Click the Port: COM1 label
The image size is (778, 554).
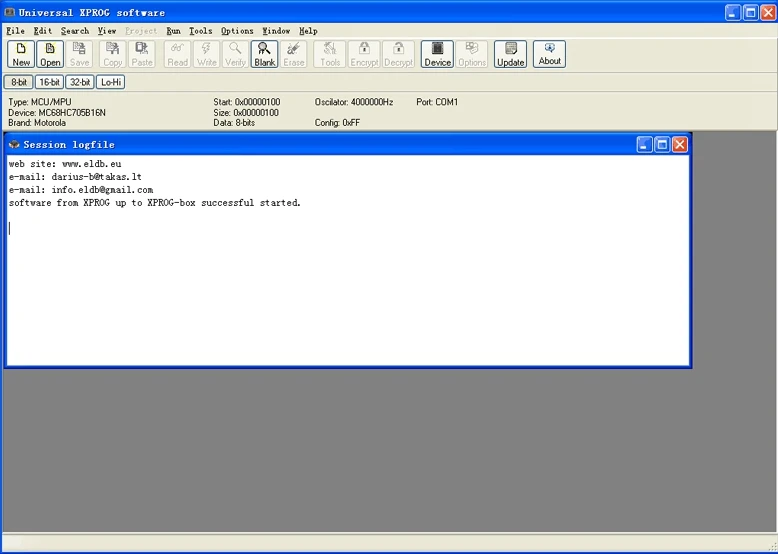[x=437, y=102]
